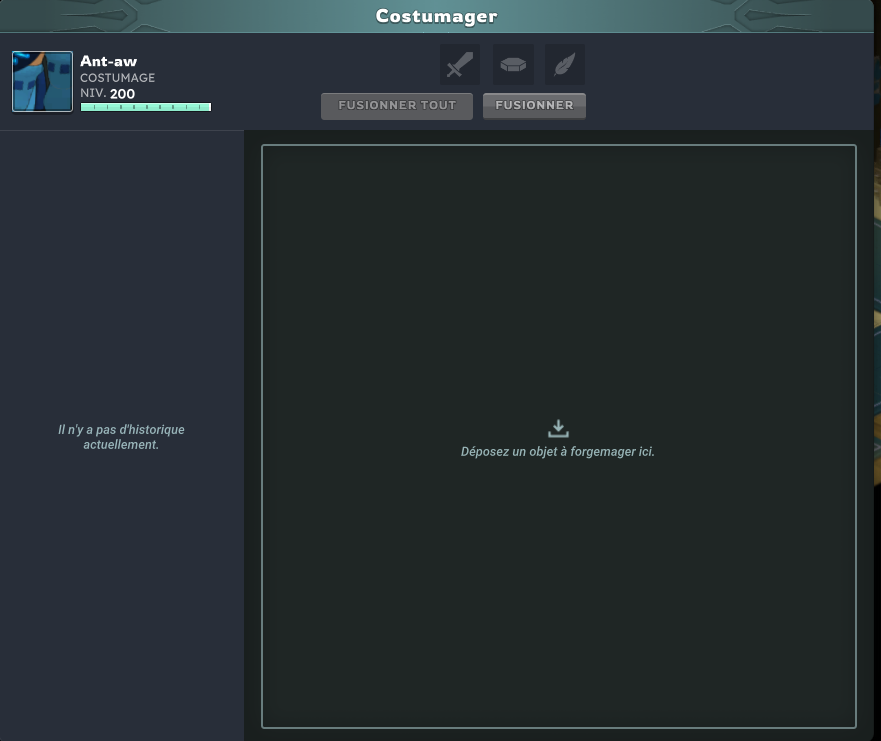Click the Fusionner button
Image resolution: width=881 pixels, height=741 pixels.
tap(534, 106)
